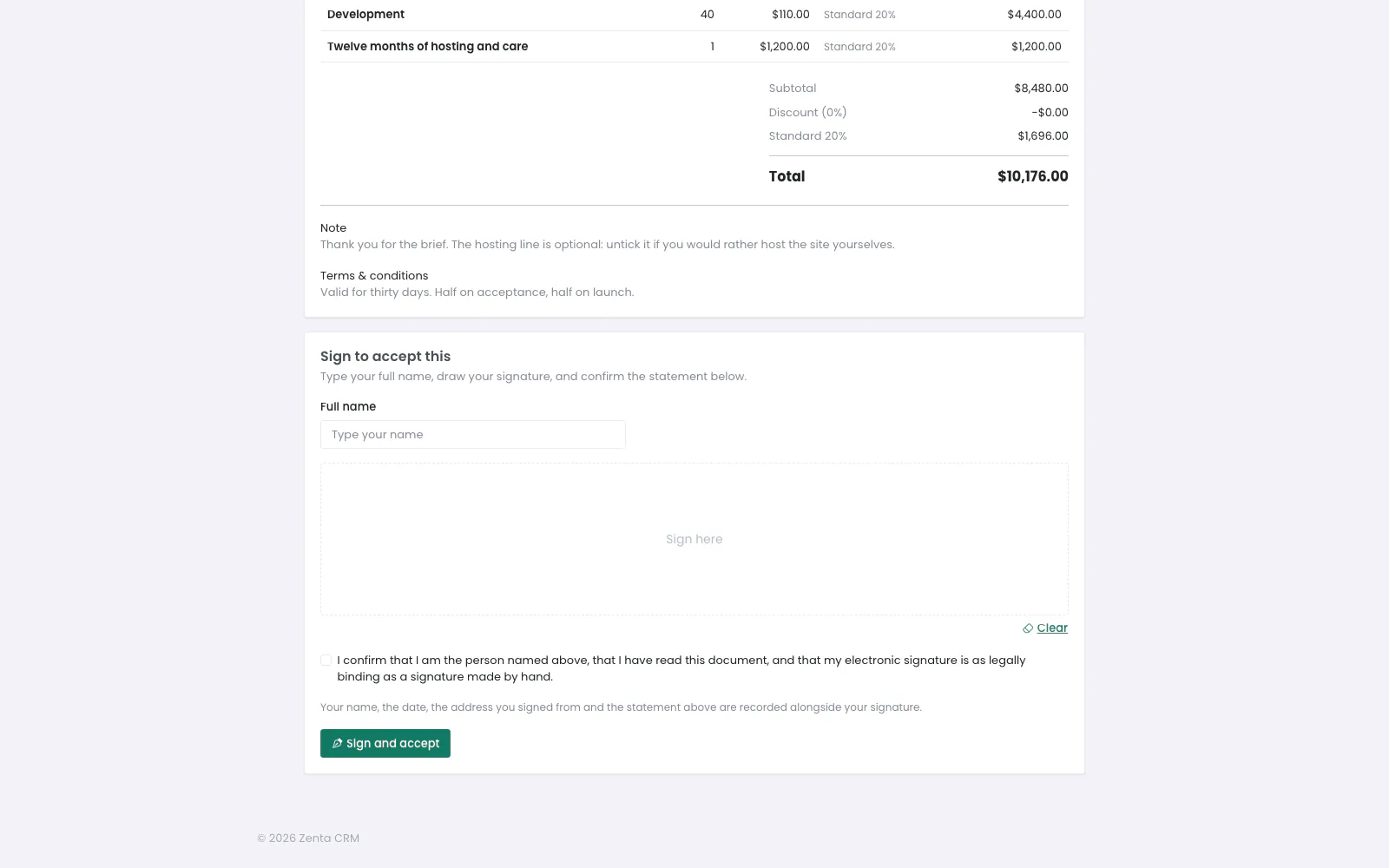Click the Note heading
The width and height of the screenshot is (1389, 868).
(x=333, y=228)
